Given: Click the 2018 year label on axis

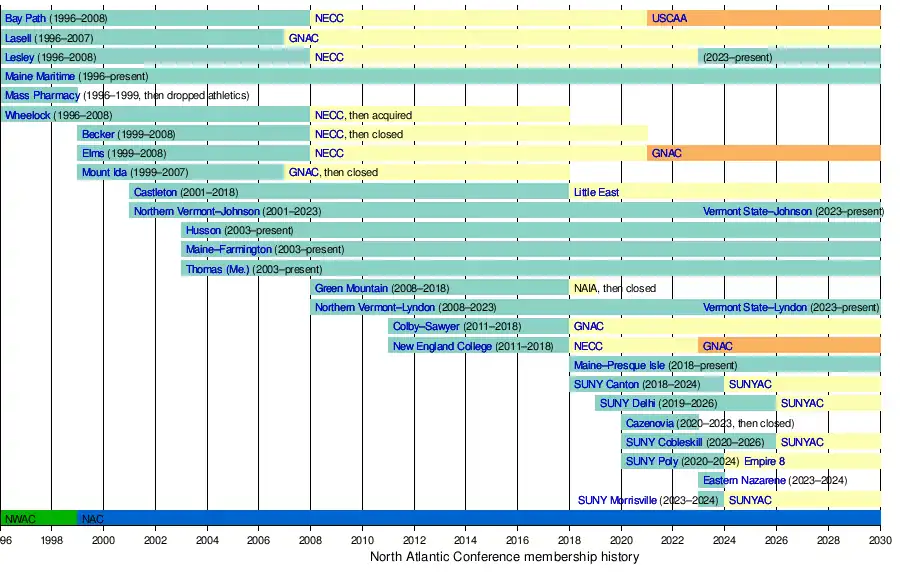Looking at the screenshot, I should pos(570,541).
